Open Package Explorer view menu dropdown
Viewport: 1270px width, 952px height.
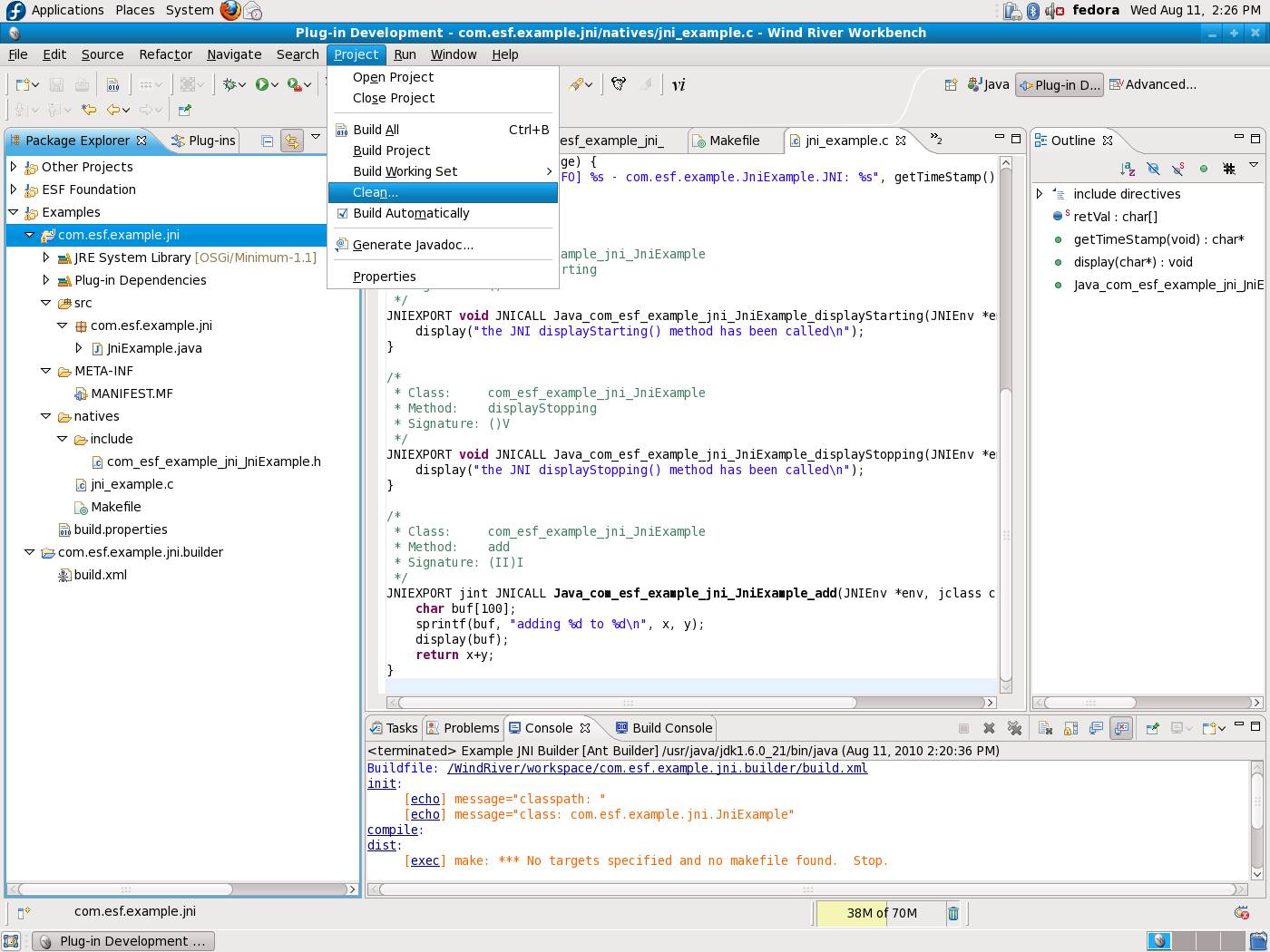click(316, 138)
